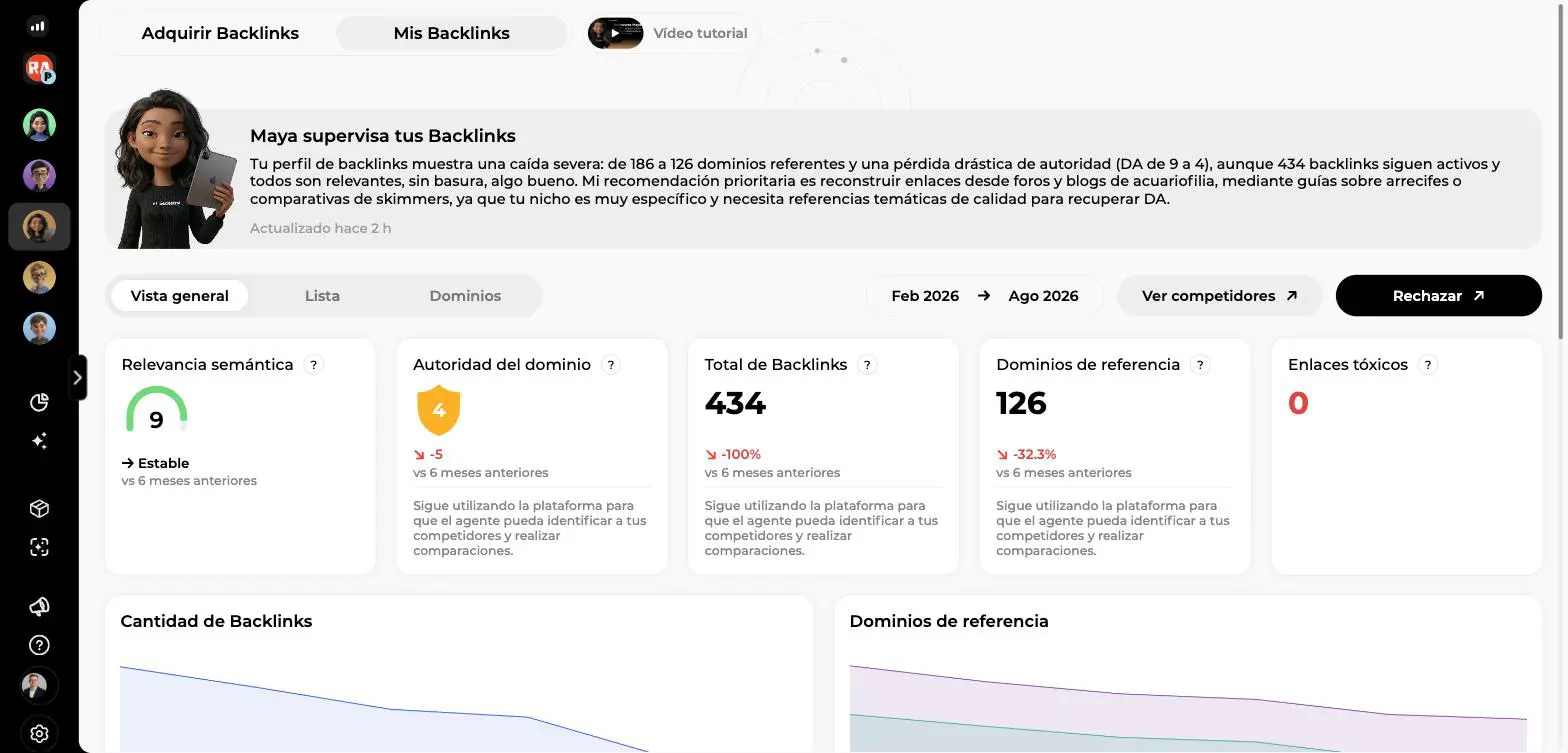Select the Vista general tab
This screenshot has height=753, width=1568.
coord(180,296)
